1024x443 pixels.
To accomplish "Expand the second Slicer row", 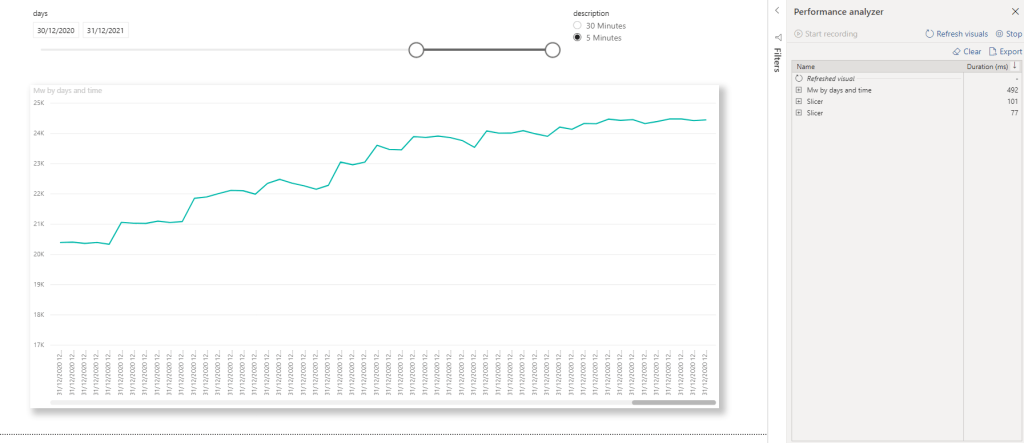I will point(799,112).
